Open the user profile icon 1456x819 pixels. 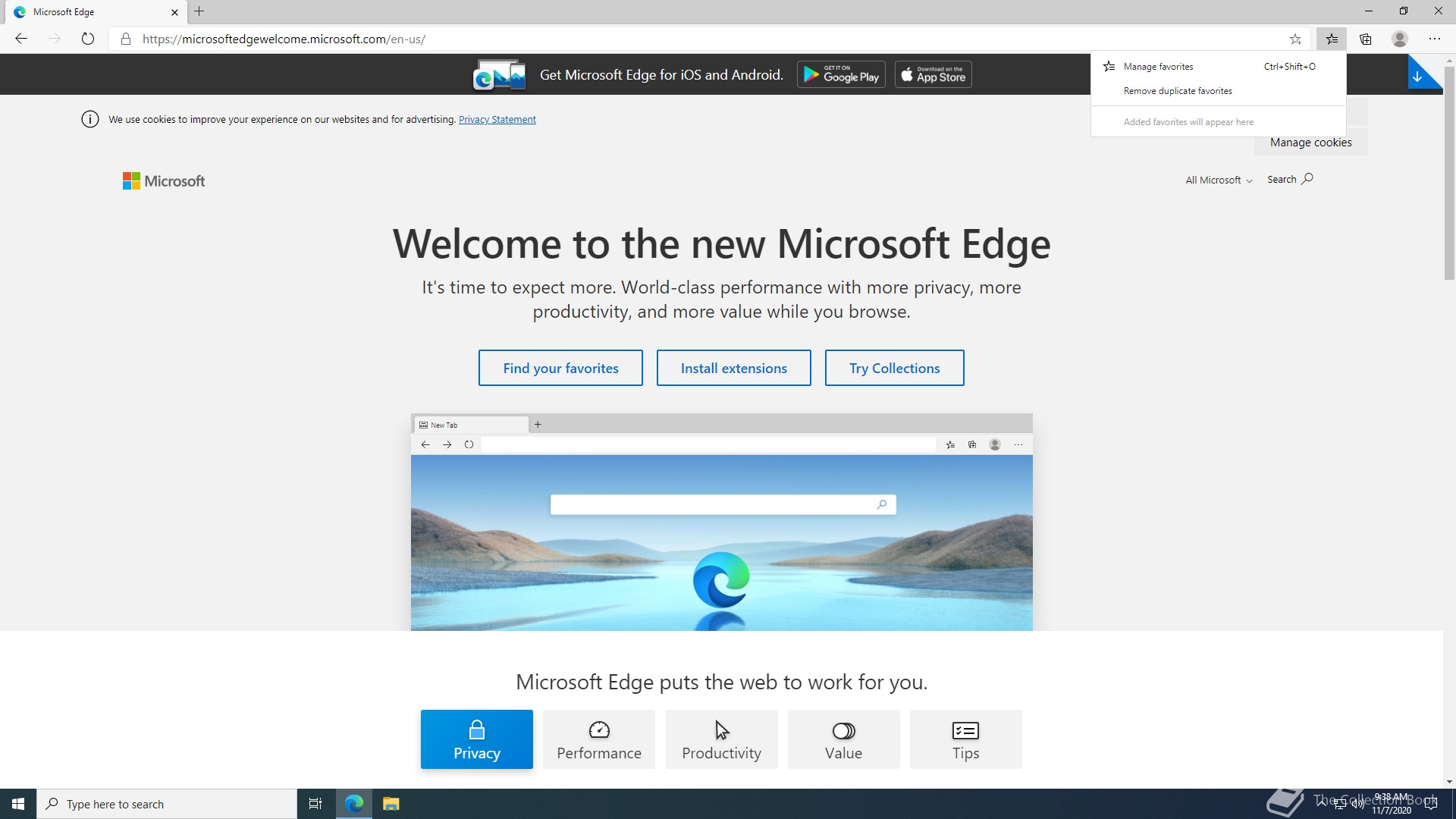(1400, 39)
